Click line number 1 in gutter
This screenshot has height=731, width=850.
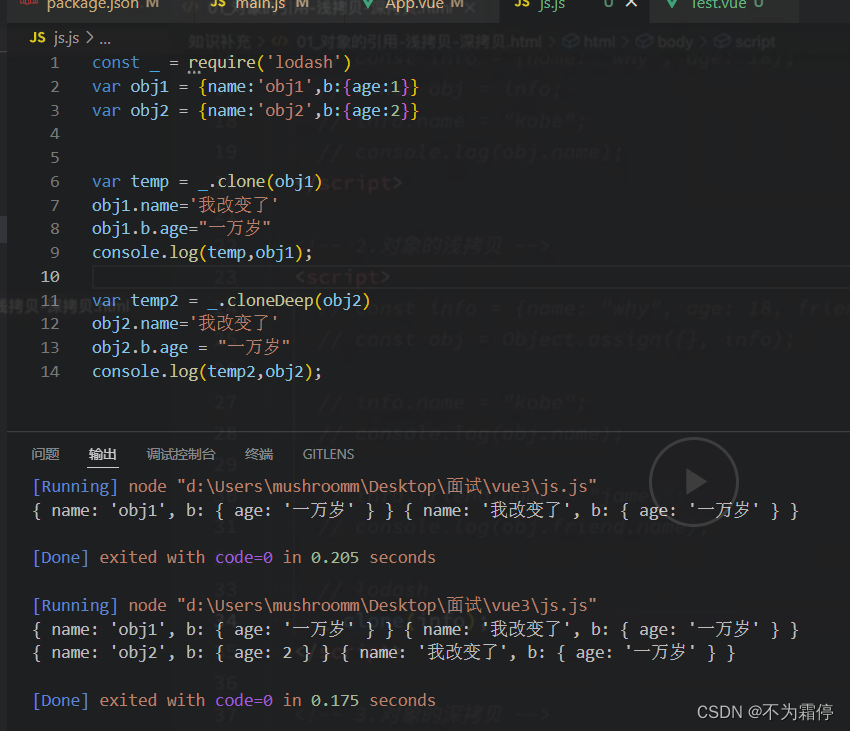pyautogui.click(x=54, y=63)
